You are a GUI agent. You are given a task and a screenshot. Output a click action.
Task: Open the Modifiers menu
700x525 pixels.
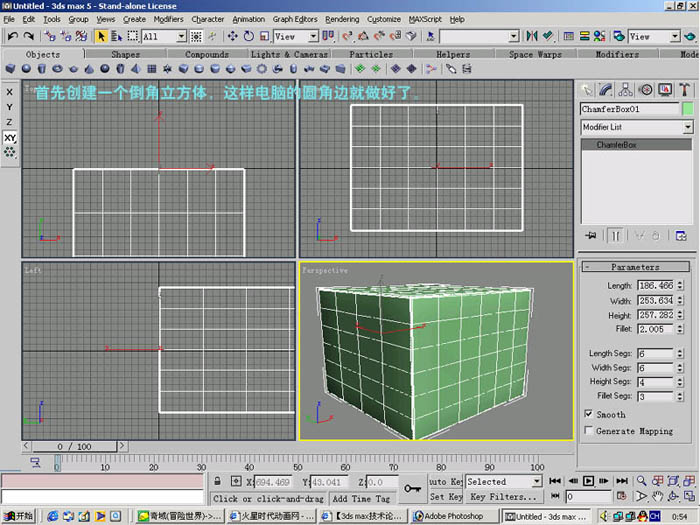[168, 19]
